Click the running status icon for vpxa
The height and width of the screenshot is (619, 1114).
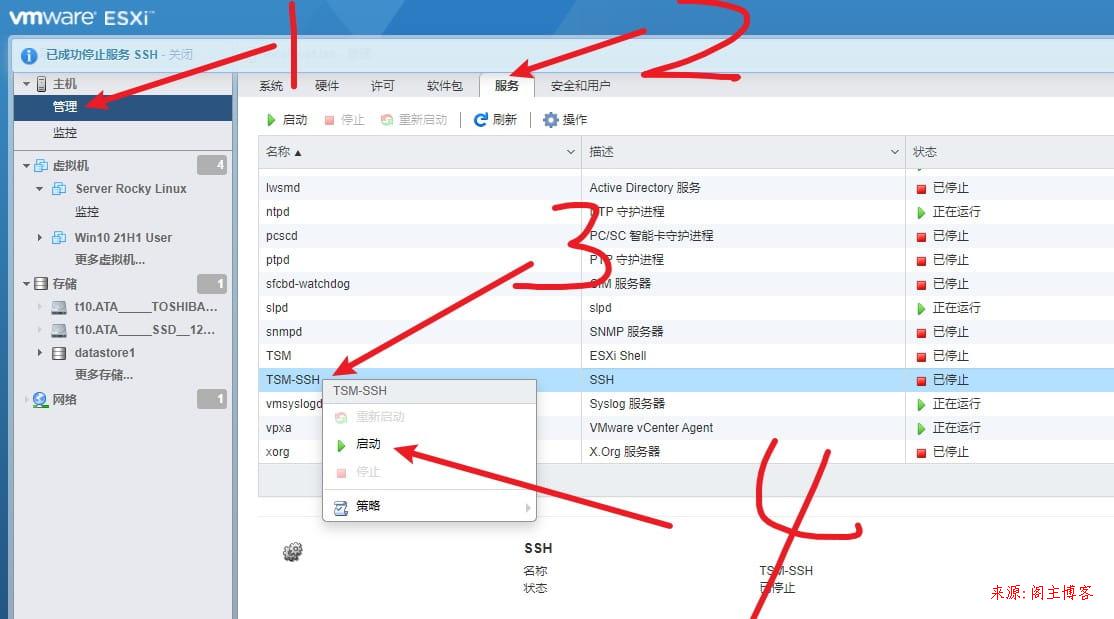click(921, 429)
